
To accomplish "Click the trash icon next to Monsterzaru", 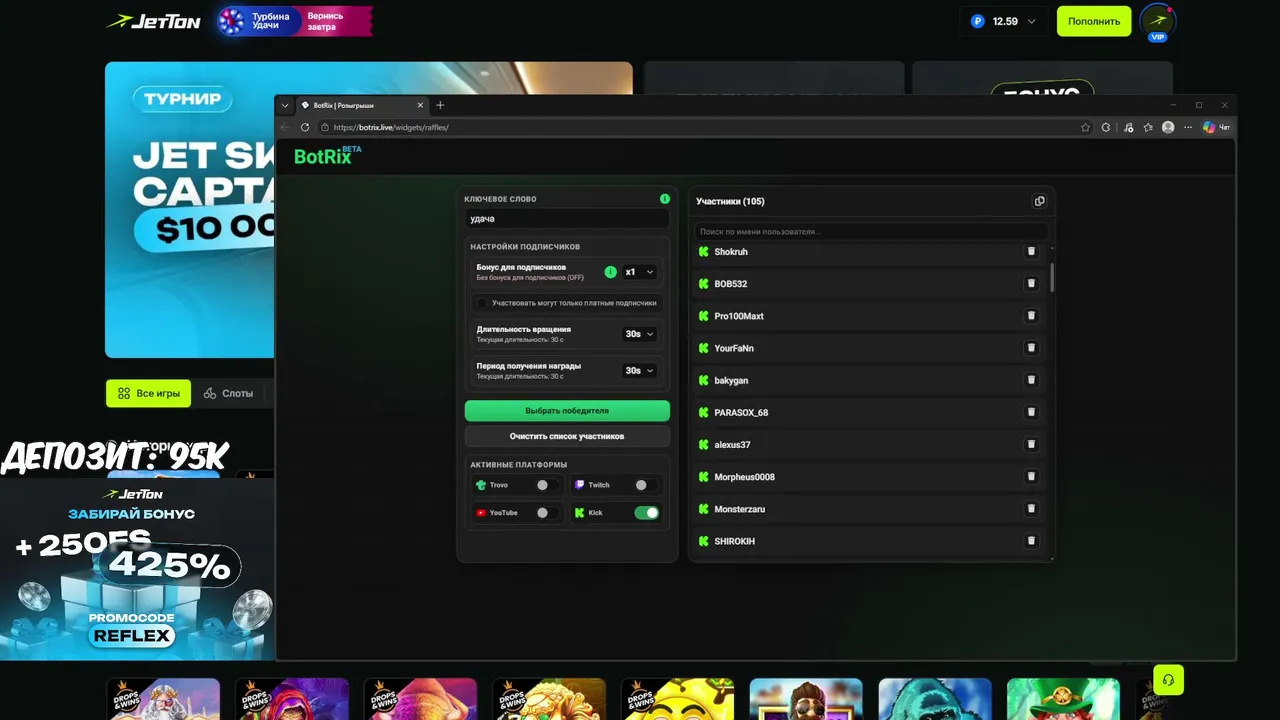I will tap(1031, 509).
